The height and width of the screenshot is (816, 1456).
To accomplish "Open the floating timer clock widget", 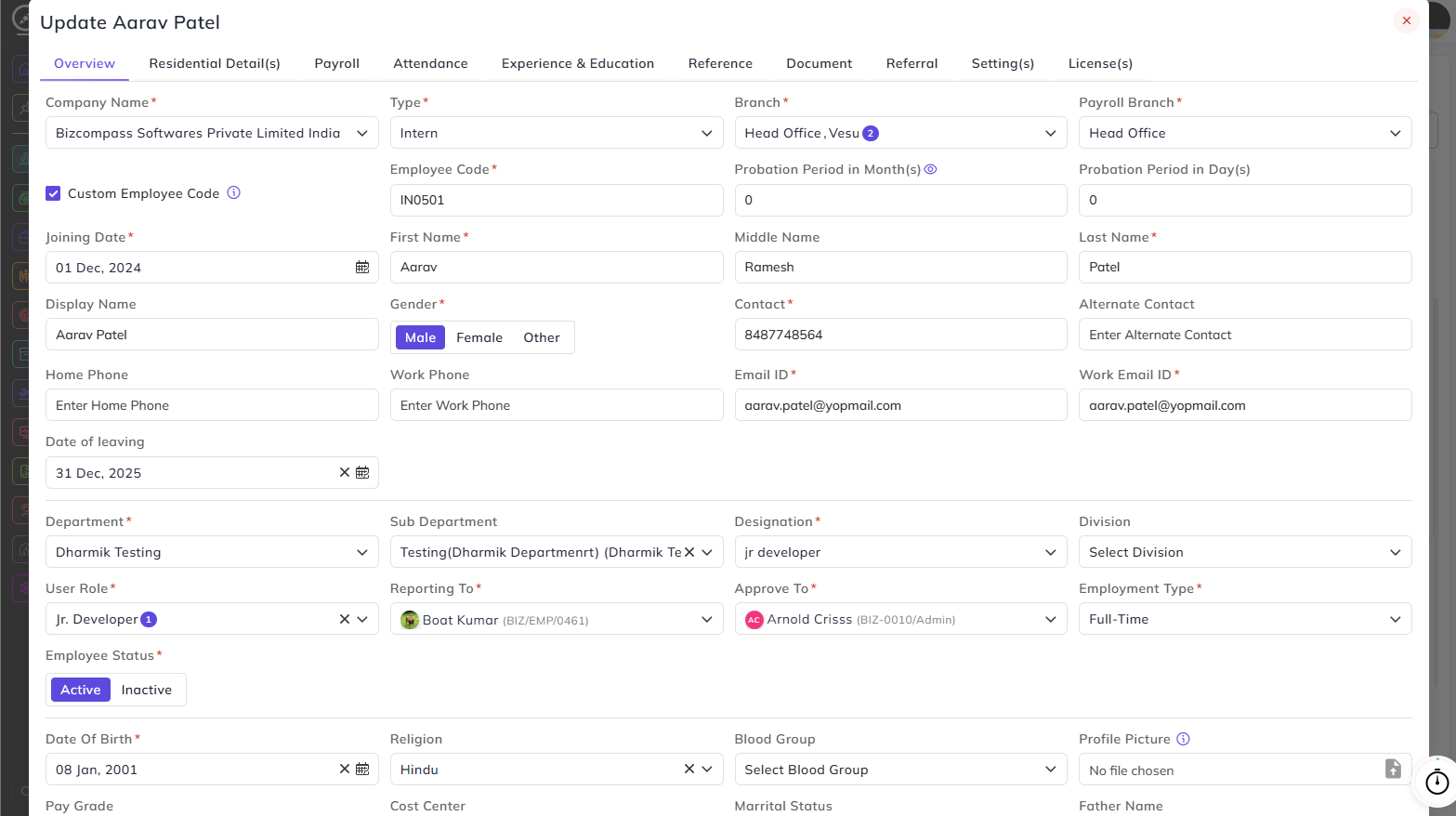I will coord(1436,782).
